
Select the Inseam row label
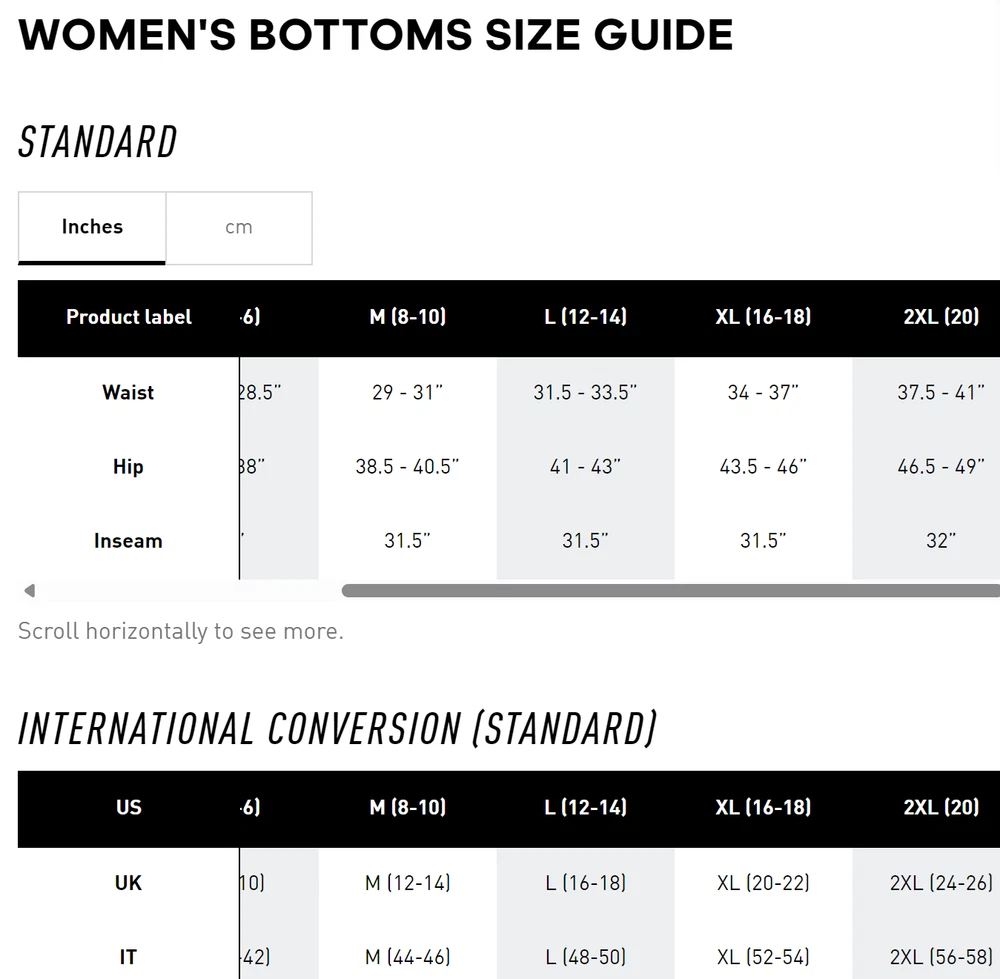[x=128, y=541]
